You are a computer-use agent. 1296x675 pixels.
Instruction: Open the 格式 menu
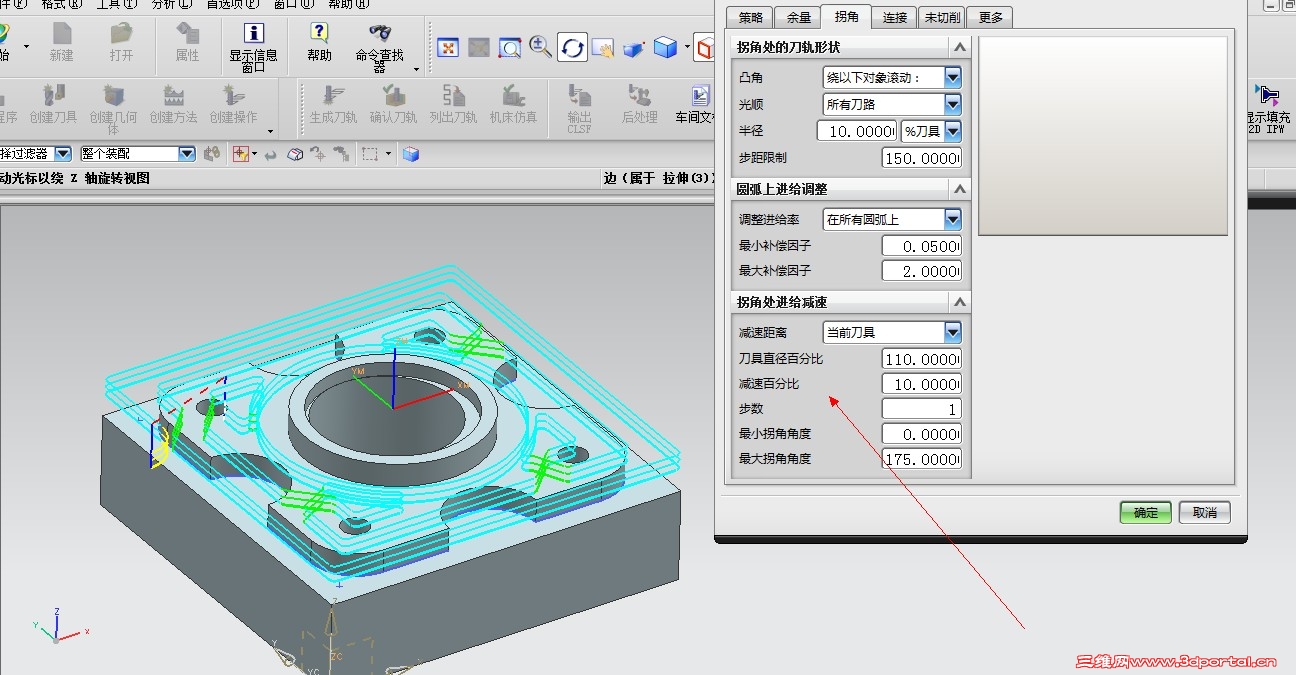click(60, 4)
